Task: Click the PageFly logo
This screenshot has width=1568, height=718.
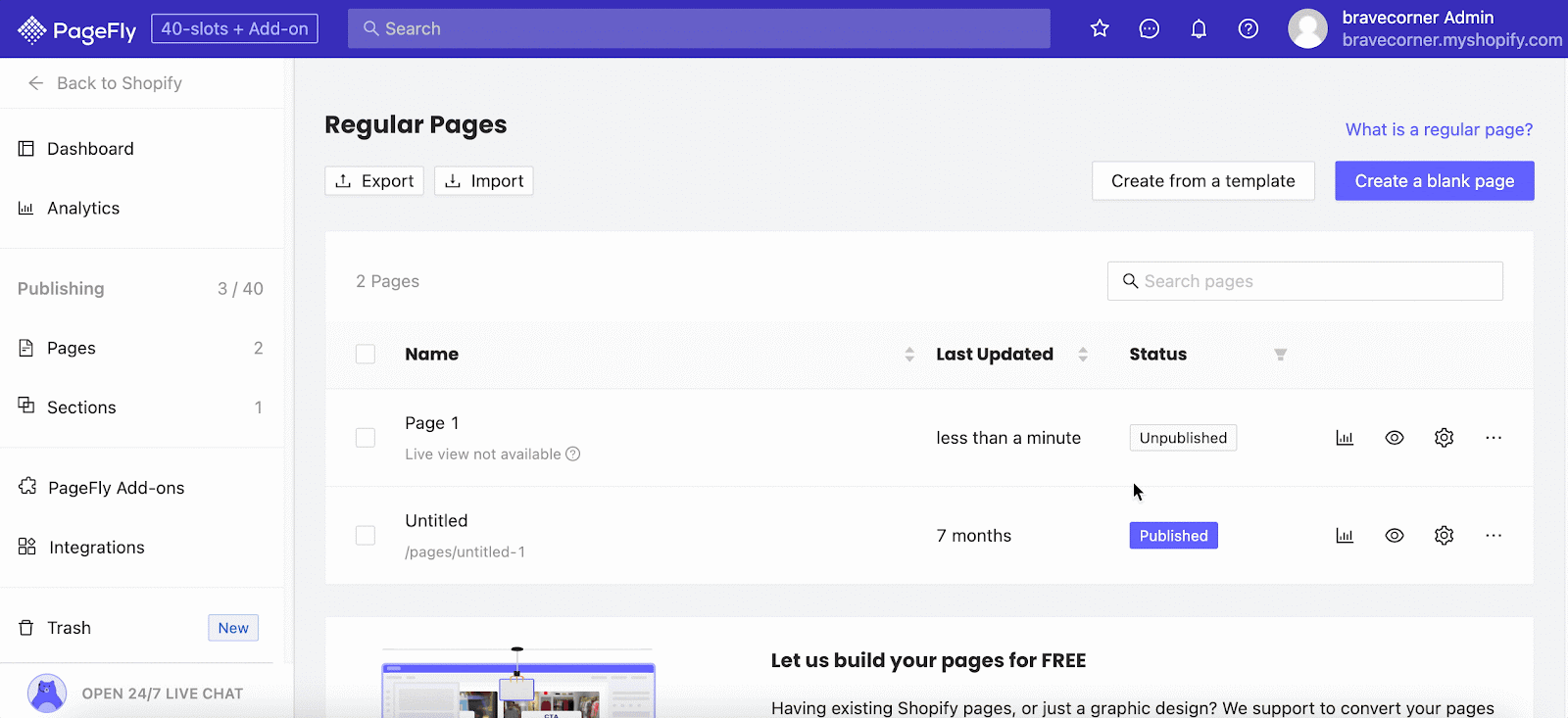Action: 77,30
